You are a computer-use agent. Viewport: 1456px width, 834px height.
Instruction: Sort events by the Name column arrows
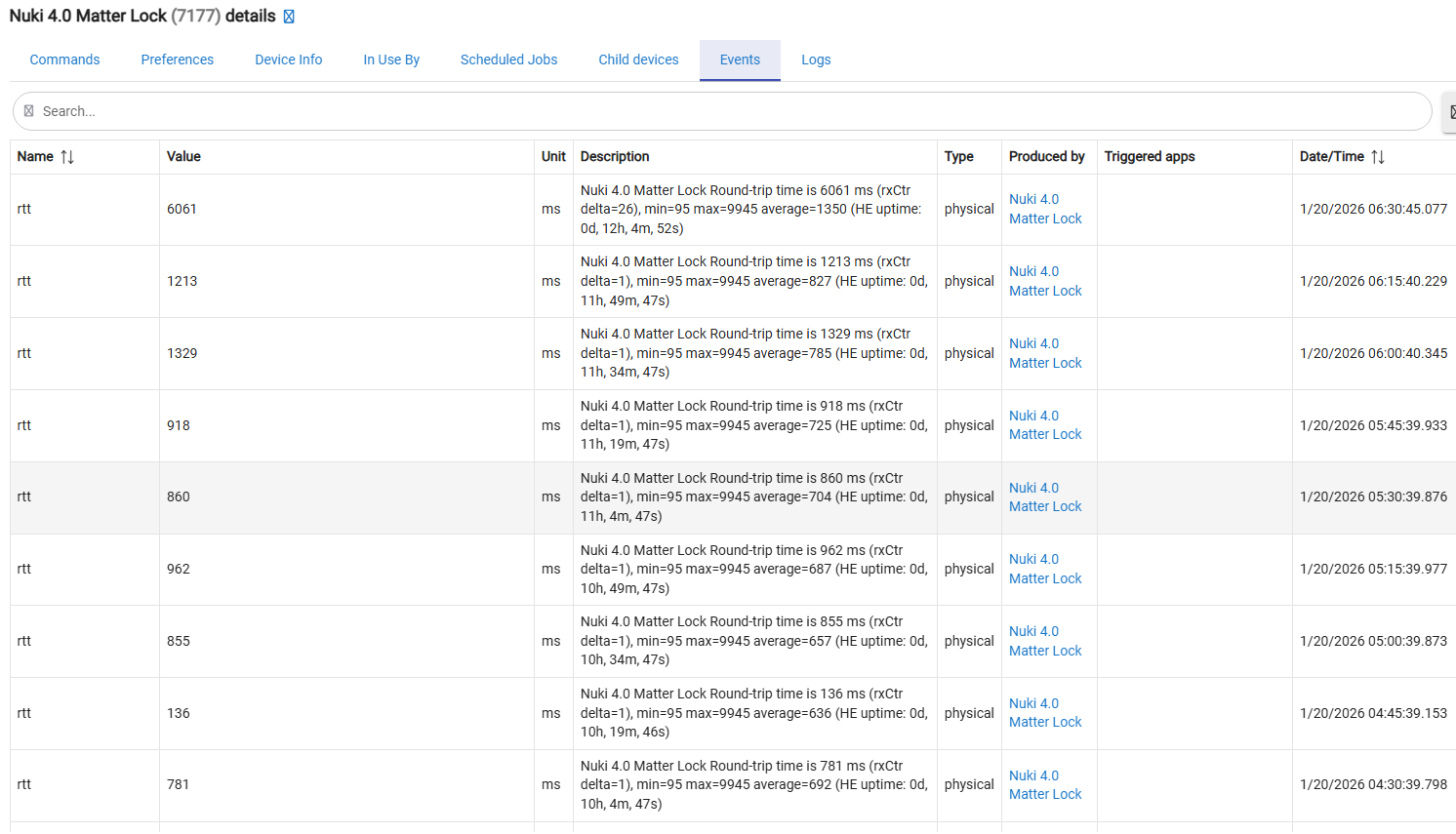[x=67, y=157]
